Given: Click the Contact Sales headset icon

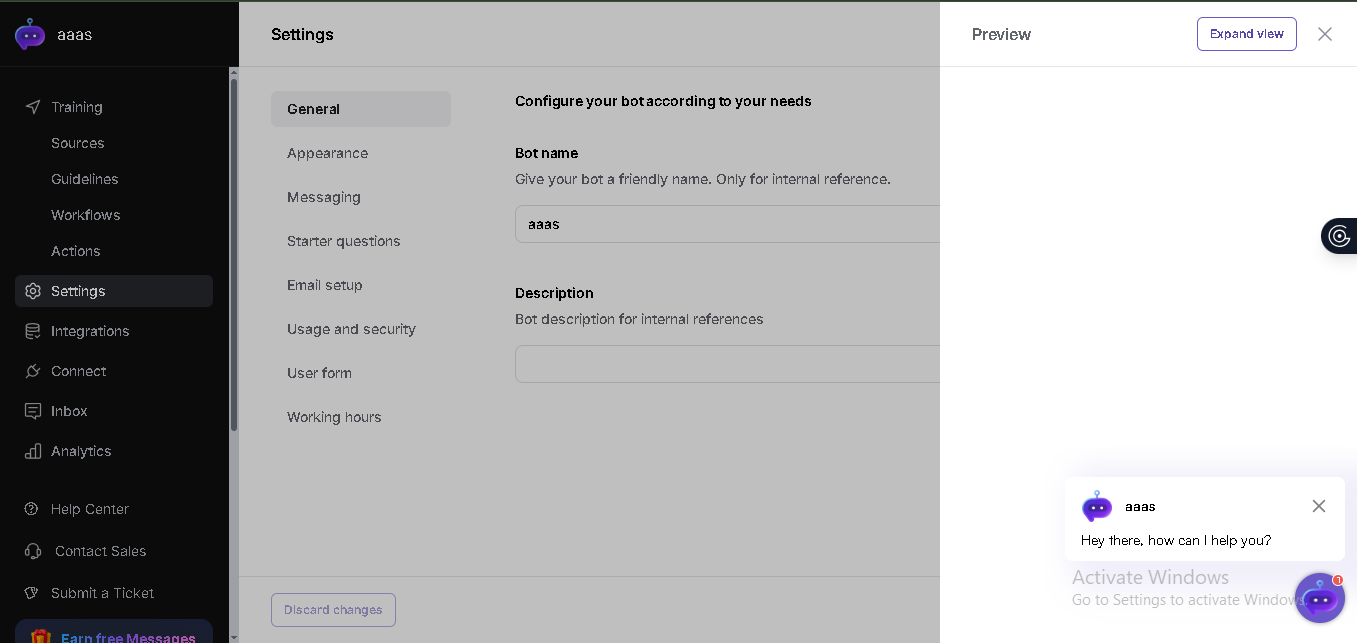Looking at the screenshot, I should pos(33,551).
